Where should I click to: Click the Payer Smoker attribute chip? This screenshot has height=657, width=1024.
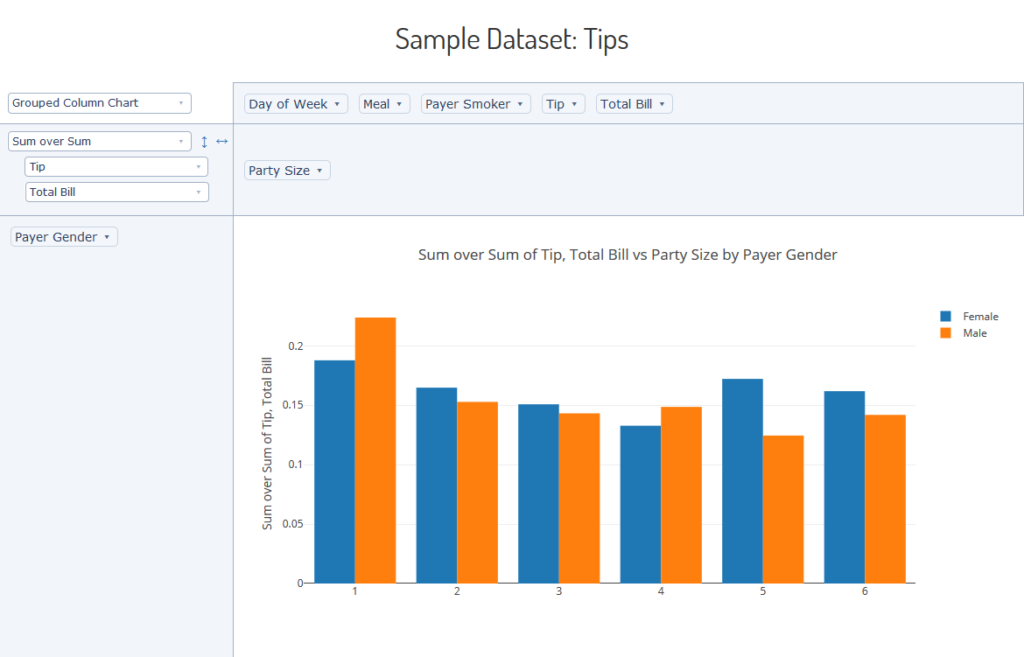pos(475,104)
